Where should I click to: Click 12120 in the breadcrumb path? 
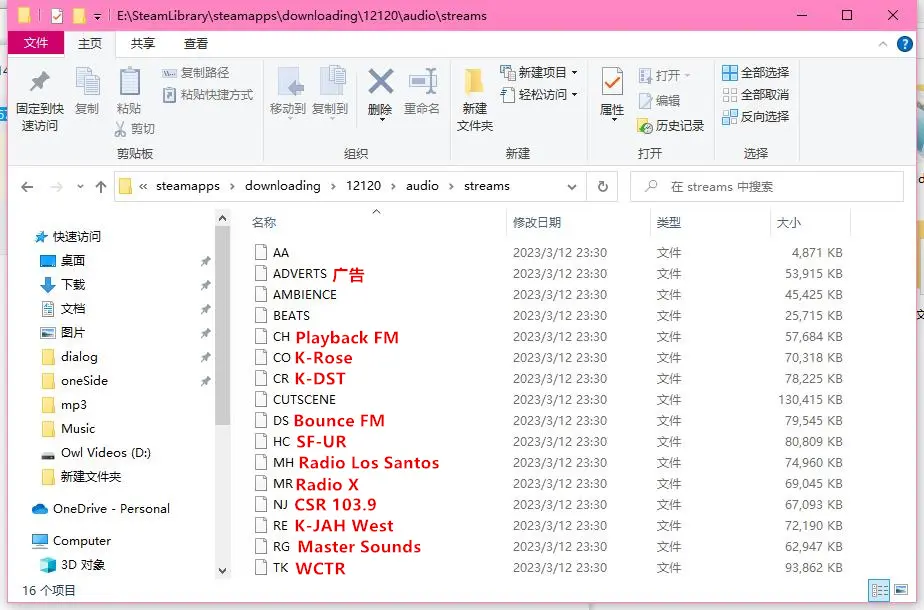click(364, 186)
